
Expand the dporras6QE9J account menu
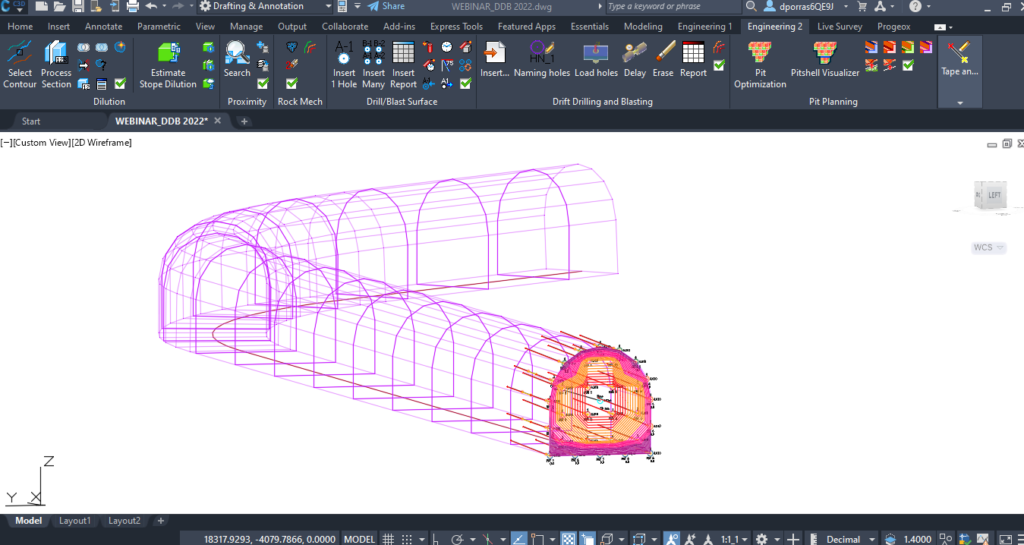point(807,7)
